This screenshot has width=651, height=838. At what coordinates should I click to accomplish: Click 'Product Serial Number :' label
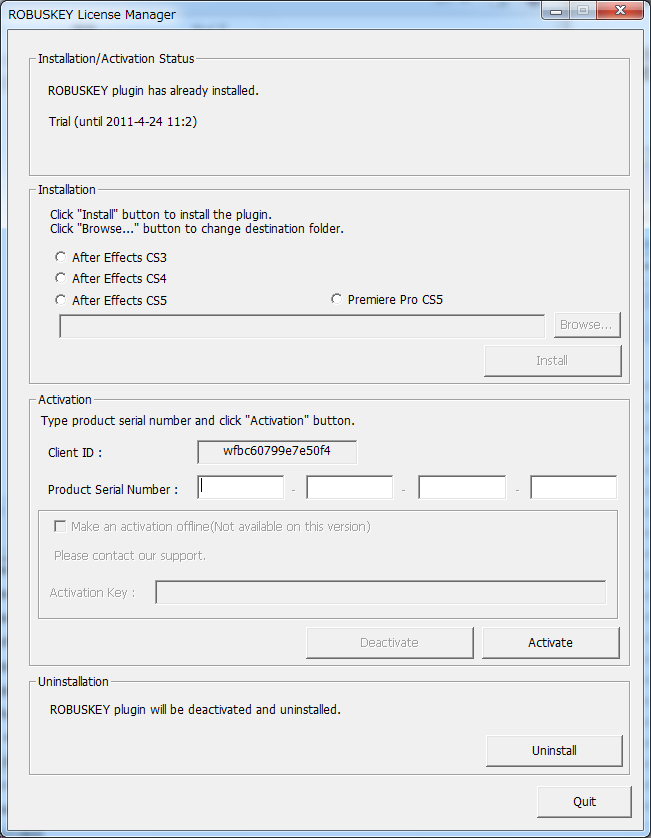click(113, 490)
